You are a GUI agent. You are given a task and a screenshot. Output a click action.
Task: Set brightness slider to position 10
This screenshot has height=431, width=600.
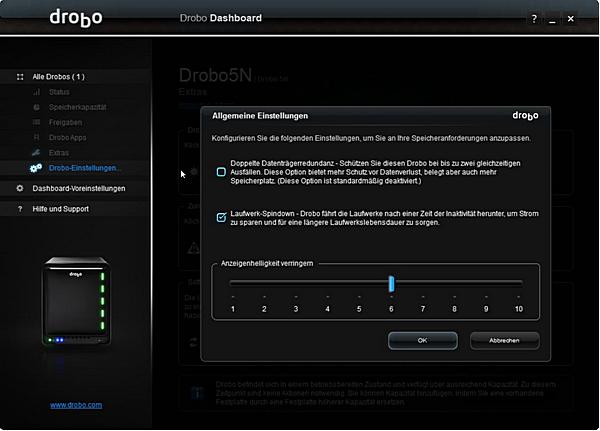pos(518,284)
